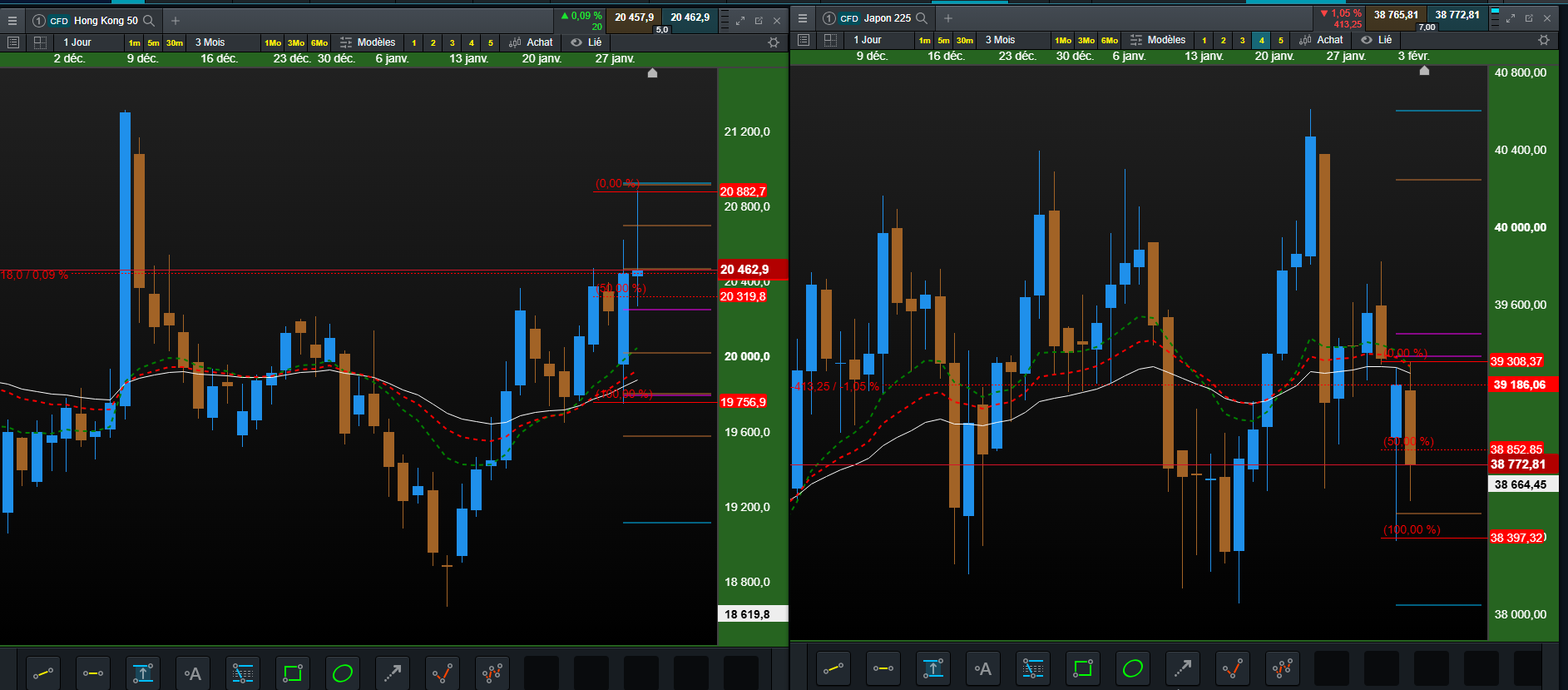Select the trend line tool in Hong Kong 50 toolbar
1568x690 pixels.
[43, 673]
